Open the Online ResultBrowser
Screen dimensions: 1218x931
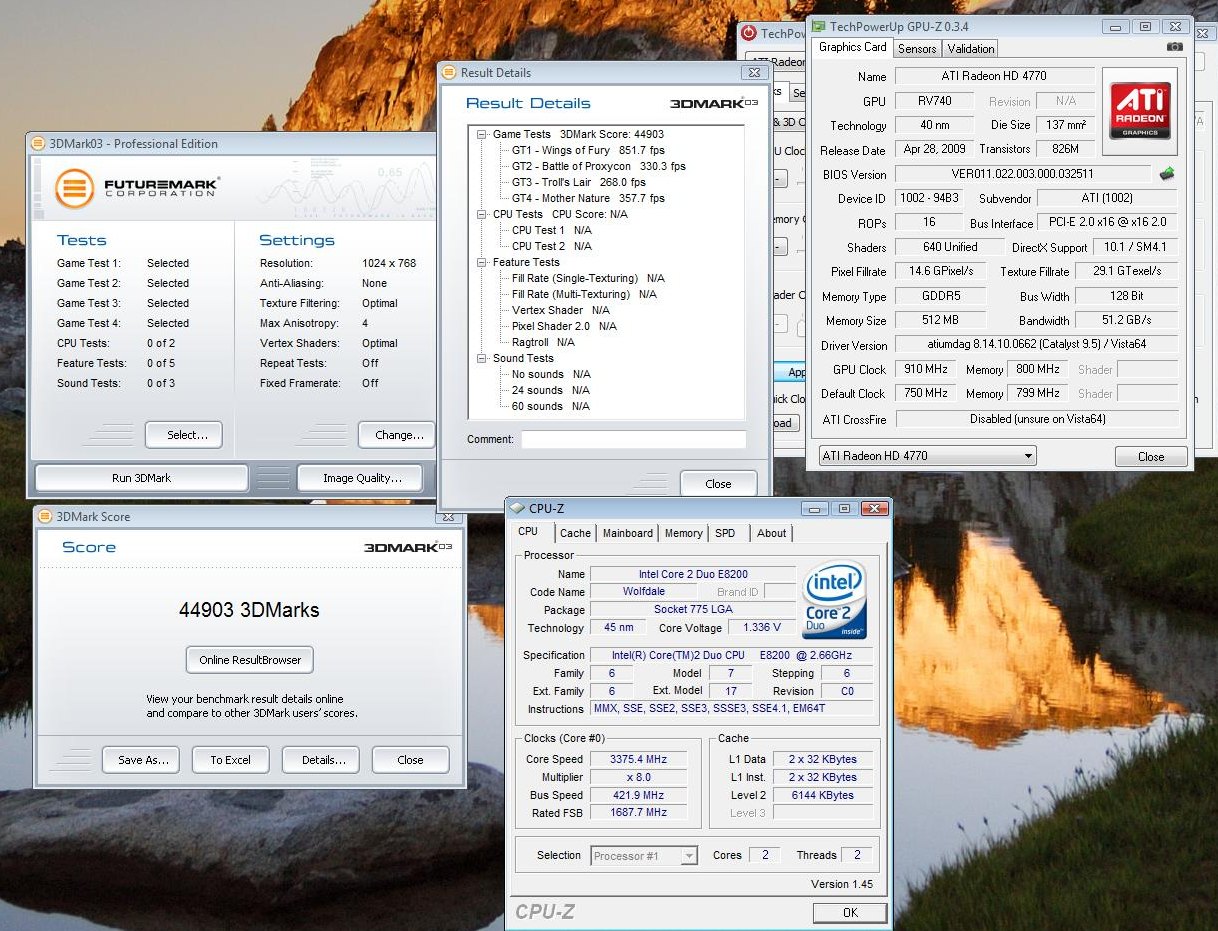coord(250,660)
